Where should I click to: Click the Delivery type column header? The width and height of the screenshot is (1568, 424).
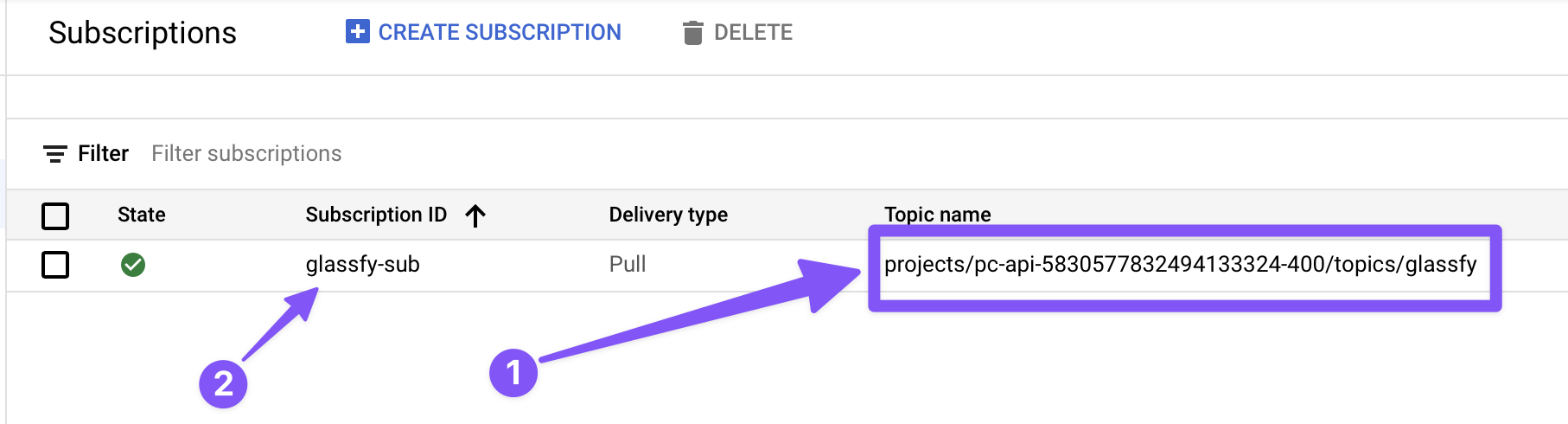667,215
